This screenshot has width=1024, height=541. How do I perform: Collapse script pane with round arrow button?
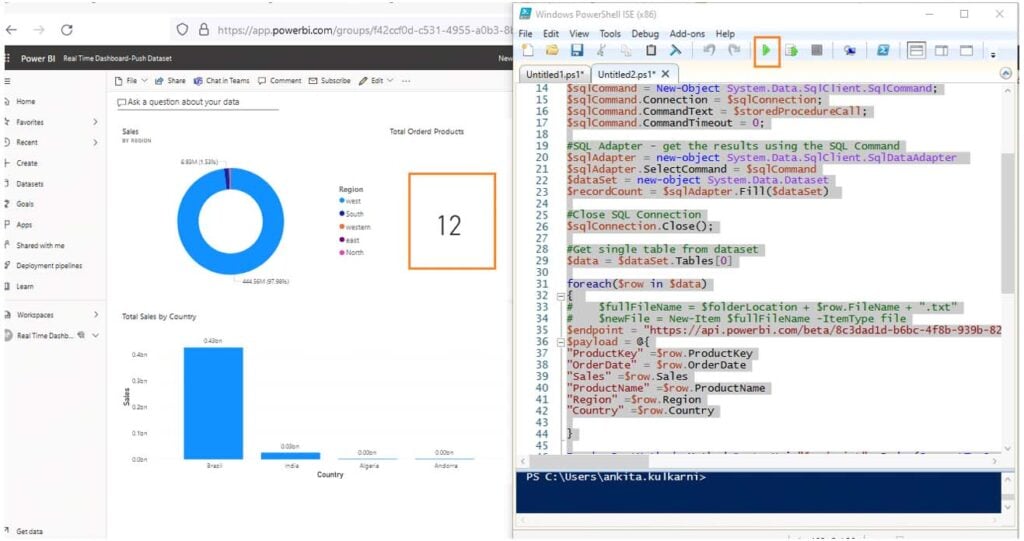click(x=1006, y=74)
